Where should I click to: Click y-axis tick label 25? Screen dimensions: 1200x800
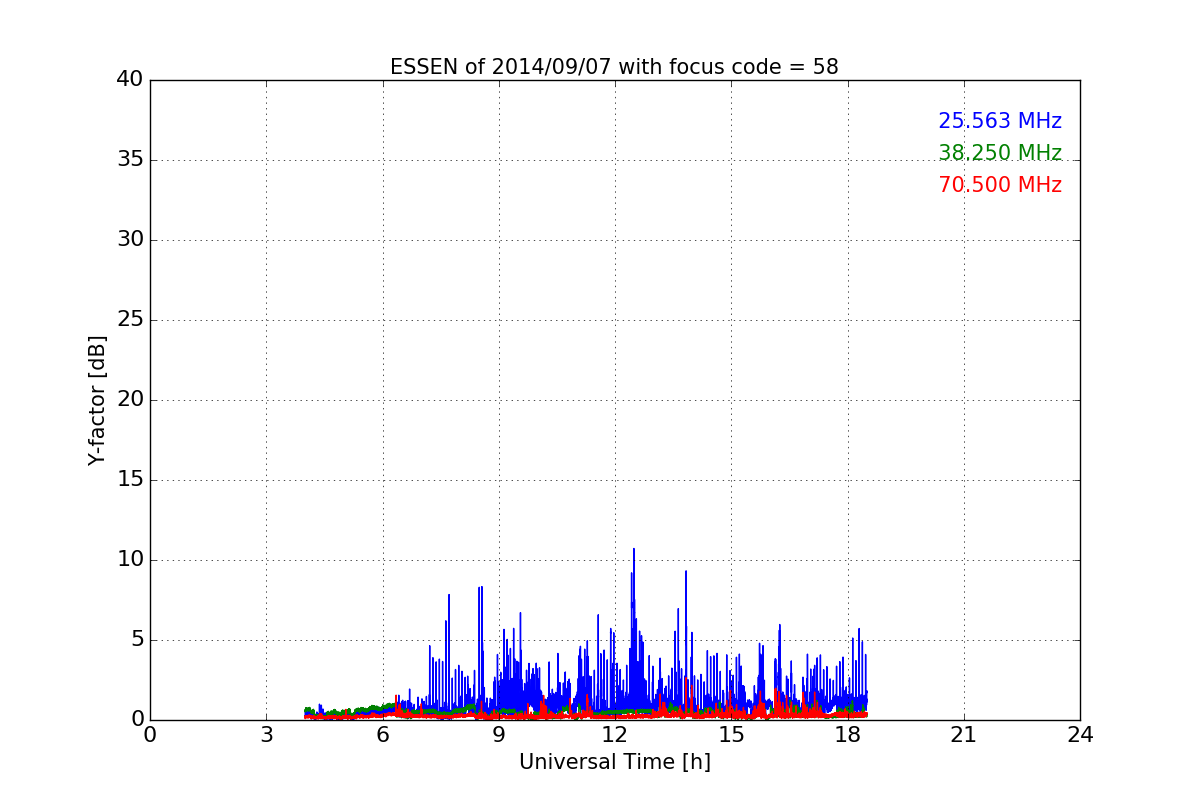tap(130, 320)
